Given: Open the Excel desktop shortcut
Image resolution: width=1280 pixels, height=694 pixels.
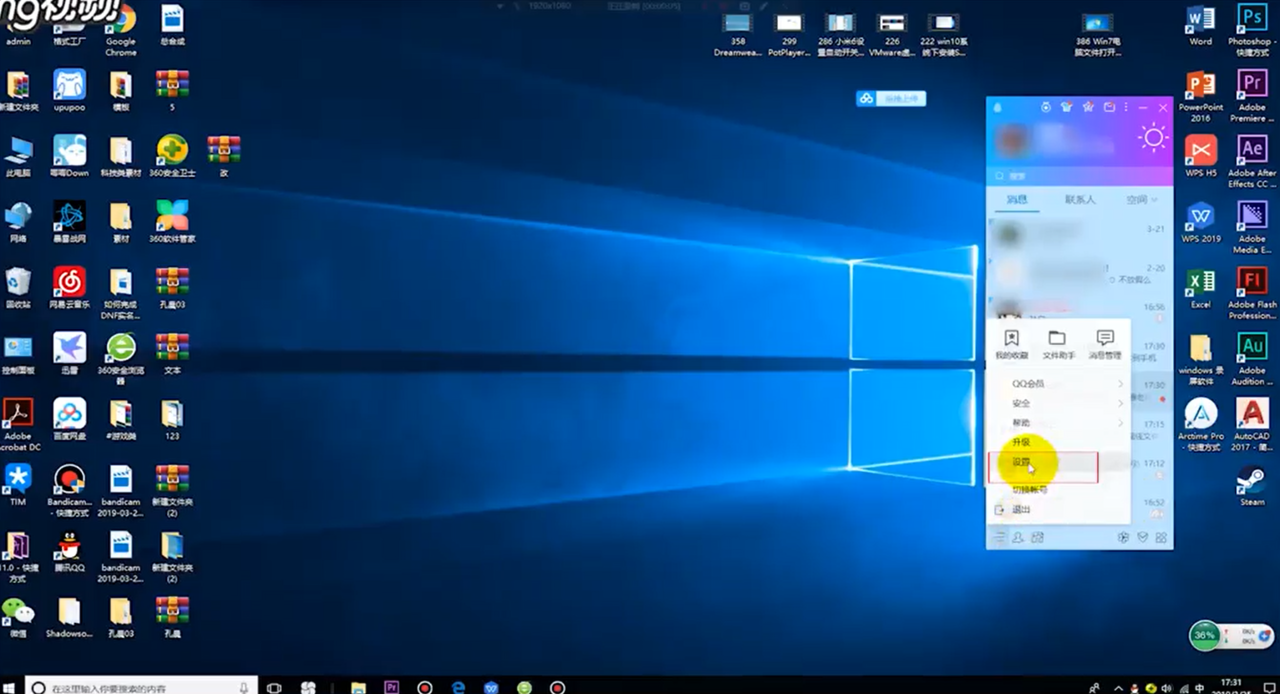Looking at the screenshot, I should 1200,287.
